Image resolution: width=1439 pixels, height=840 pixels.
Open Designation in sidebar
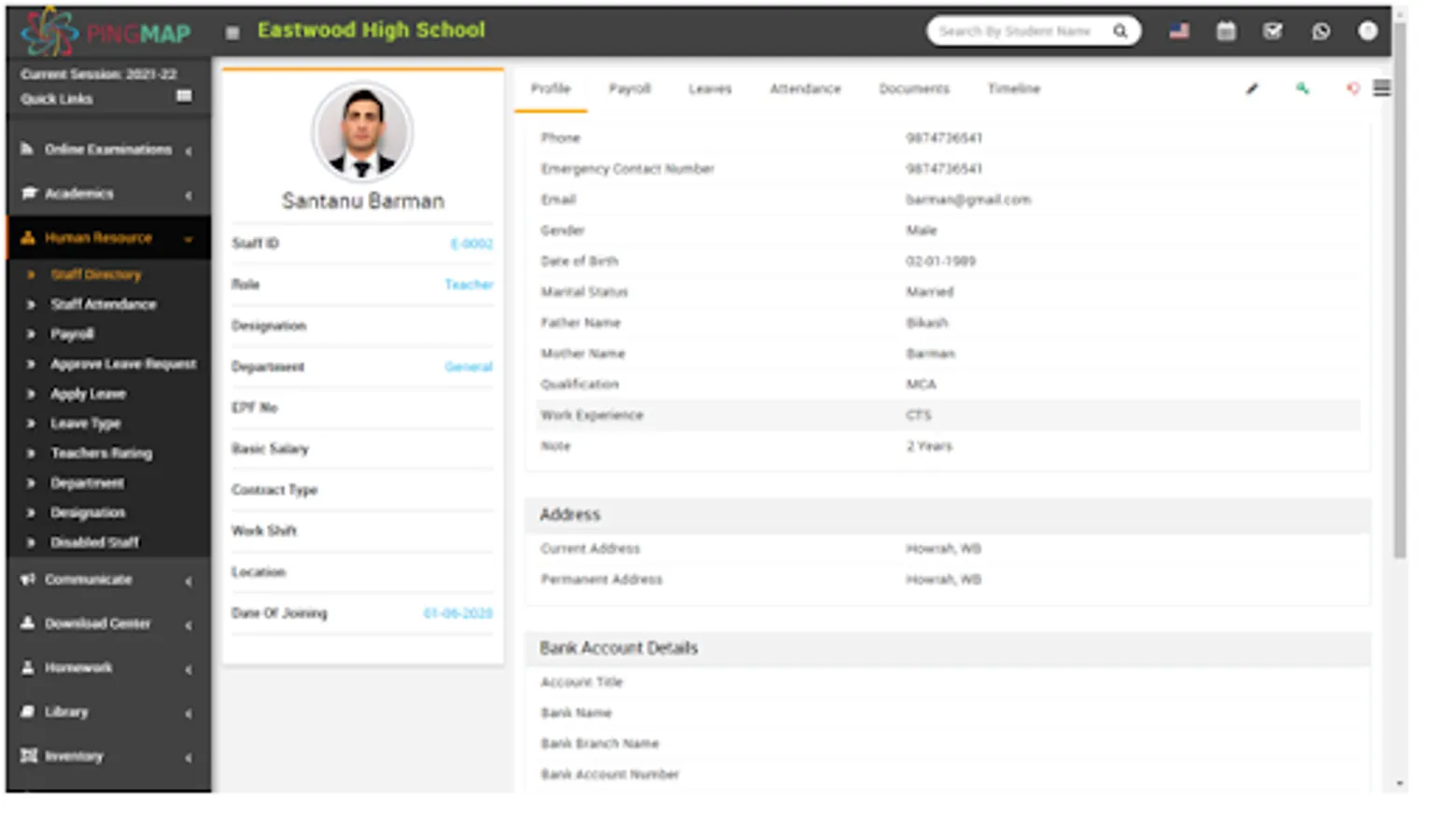coord(88,512)
